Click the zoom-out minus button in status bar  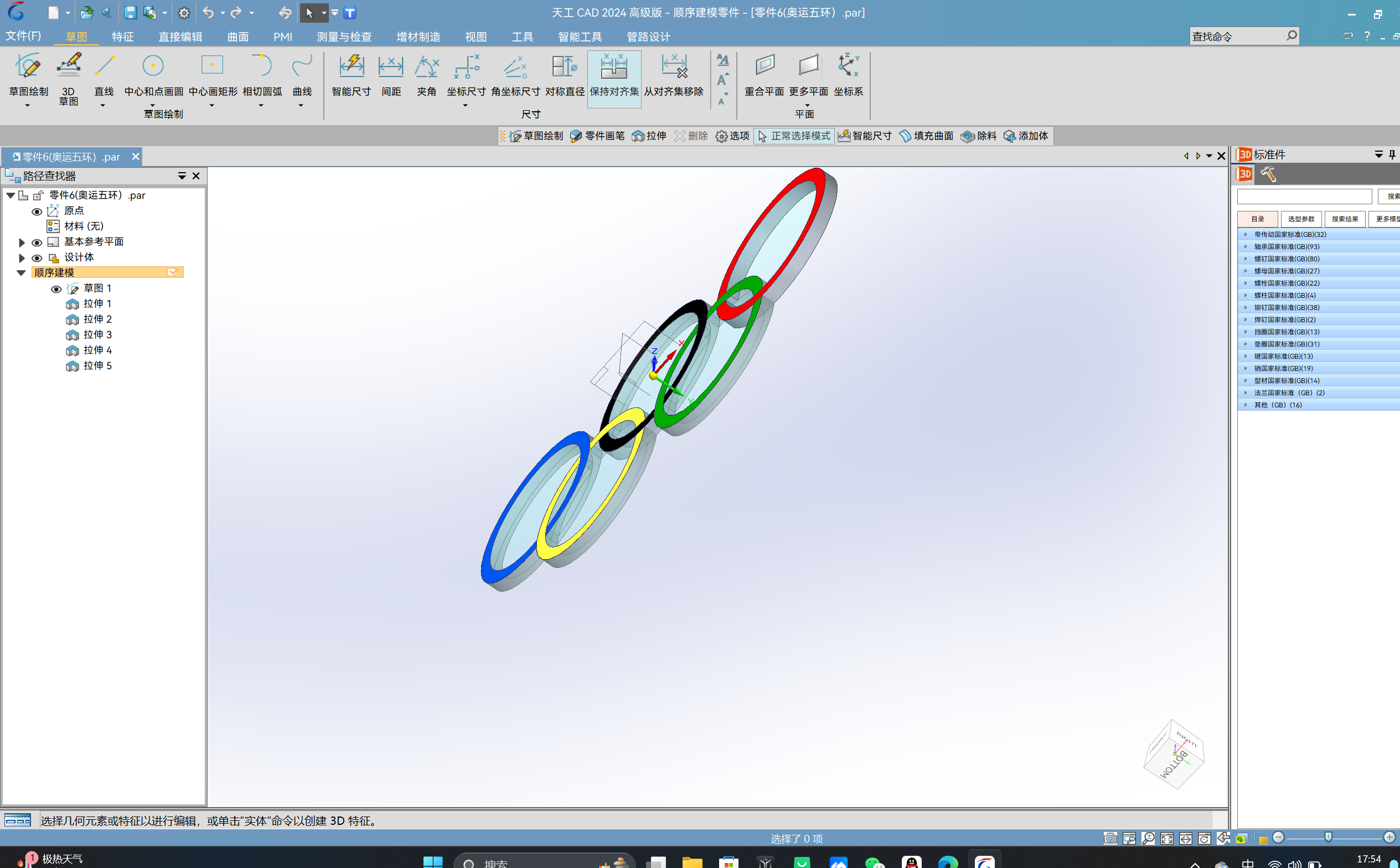[x=1278, y=838]
